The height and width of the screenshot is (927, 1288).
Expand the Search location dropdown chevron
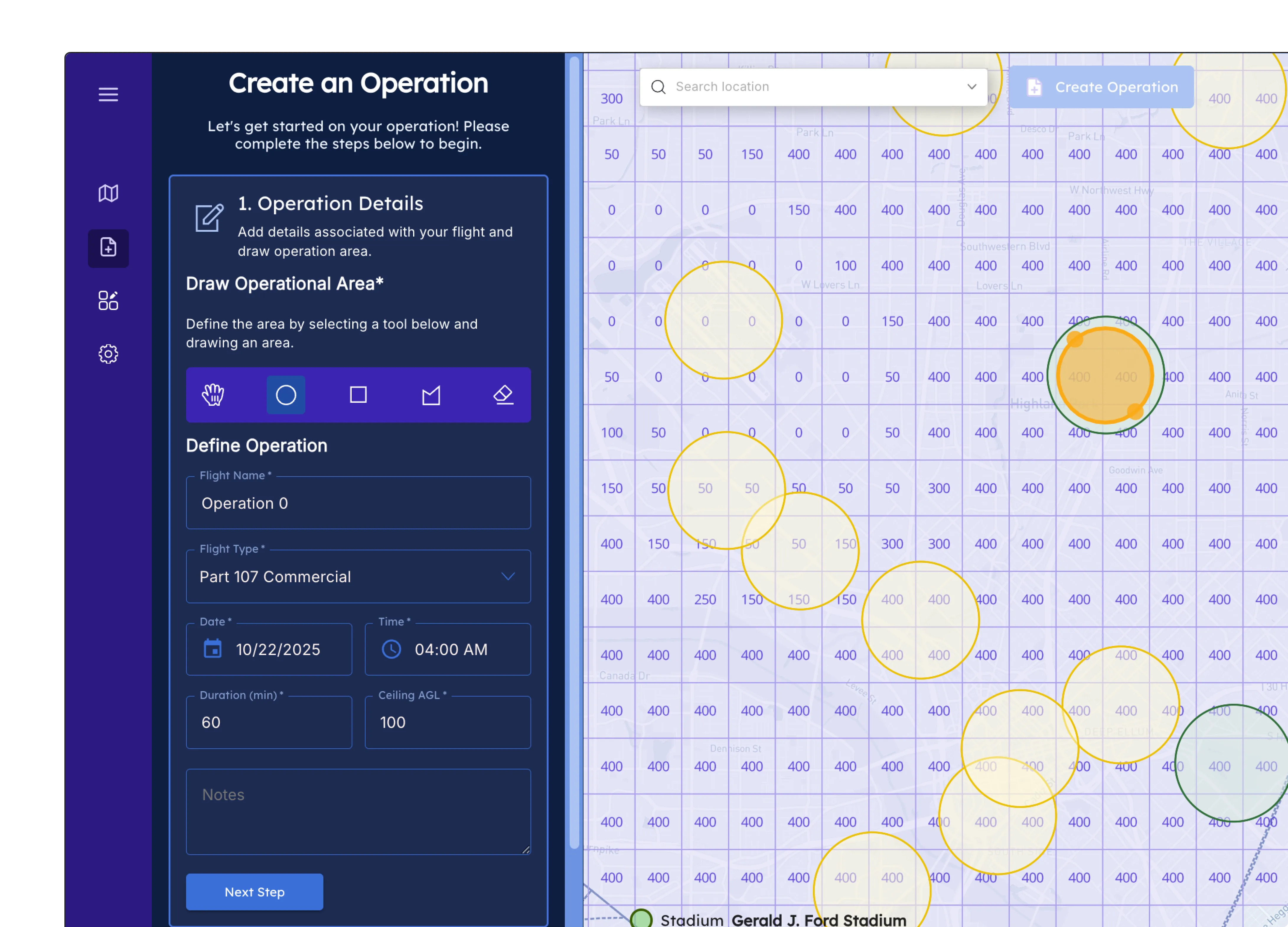coord(972,87)
